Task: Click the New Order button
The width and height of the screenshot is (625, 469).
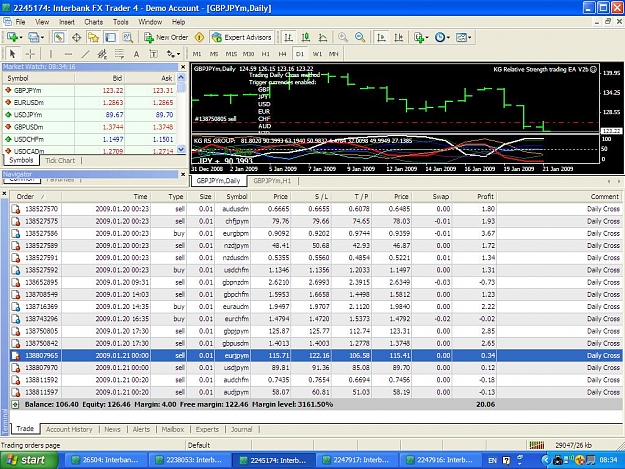Action: 166,37
